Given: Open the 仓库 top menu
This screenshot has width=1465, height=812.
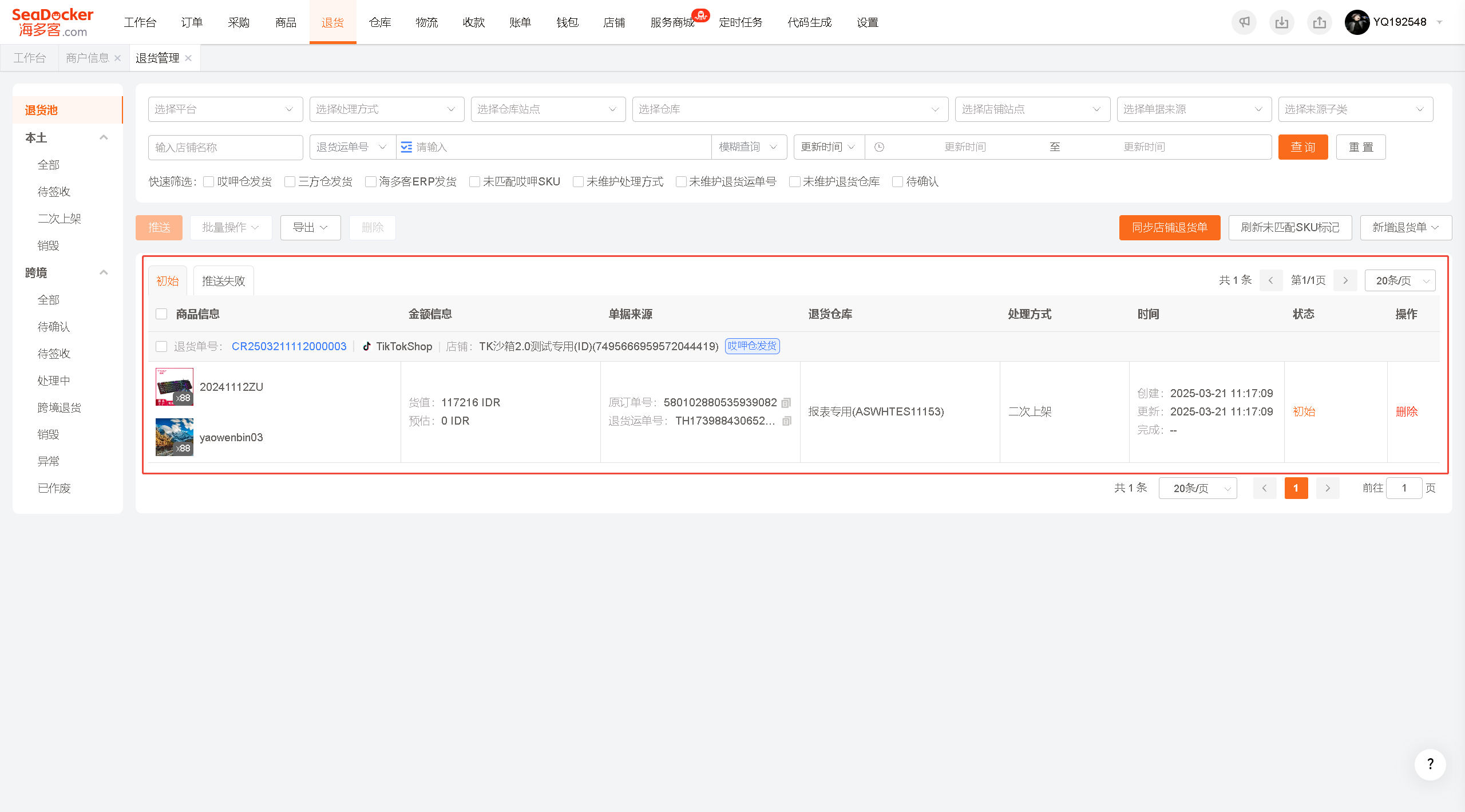Looking at the screenshot, I should click(380, 22).
